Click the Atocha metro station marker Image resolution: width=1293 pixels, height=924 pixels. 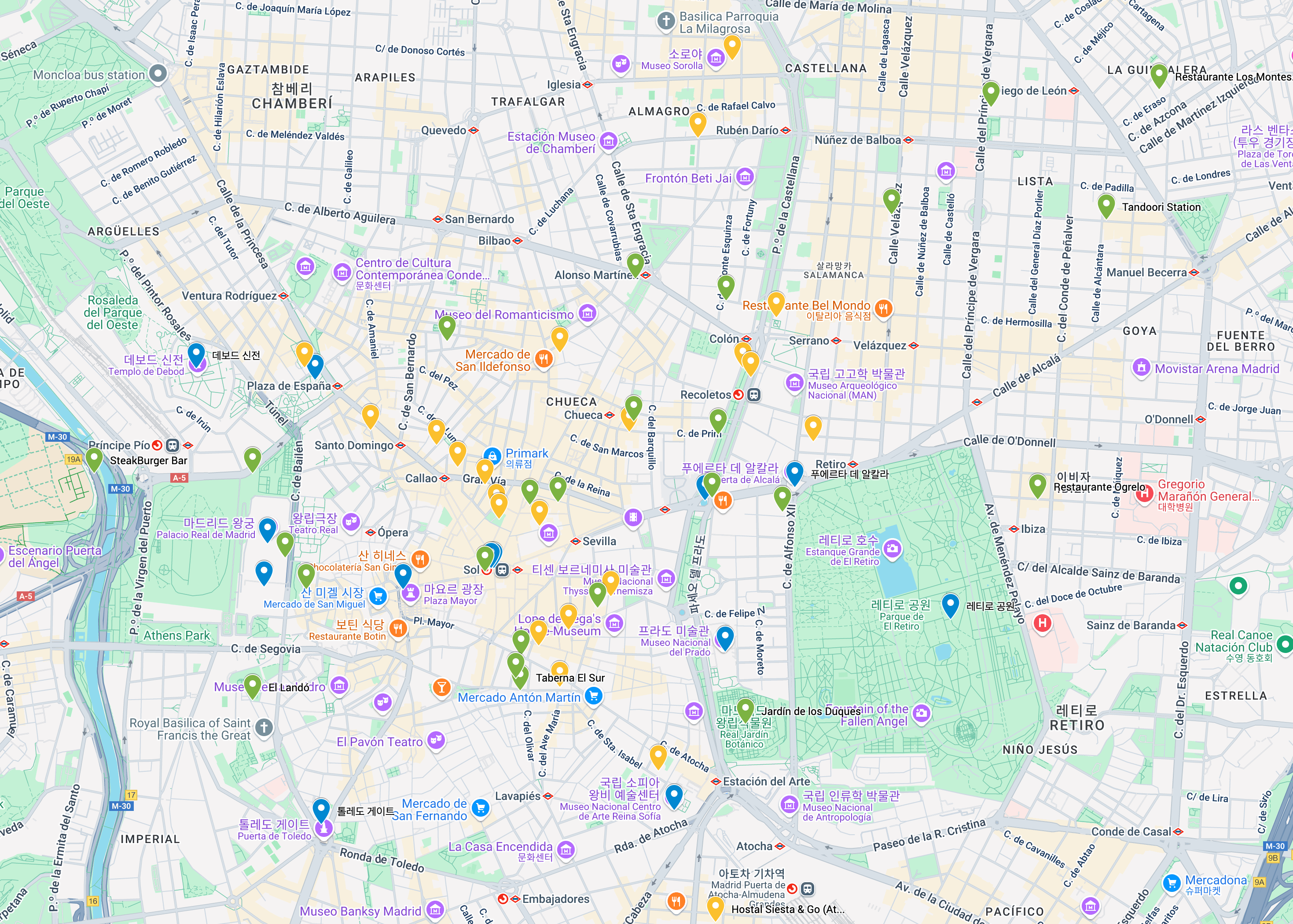click(780, 846)
